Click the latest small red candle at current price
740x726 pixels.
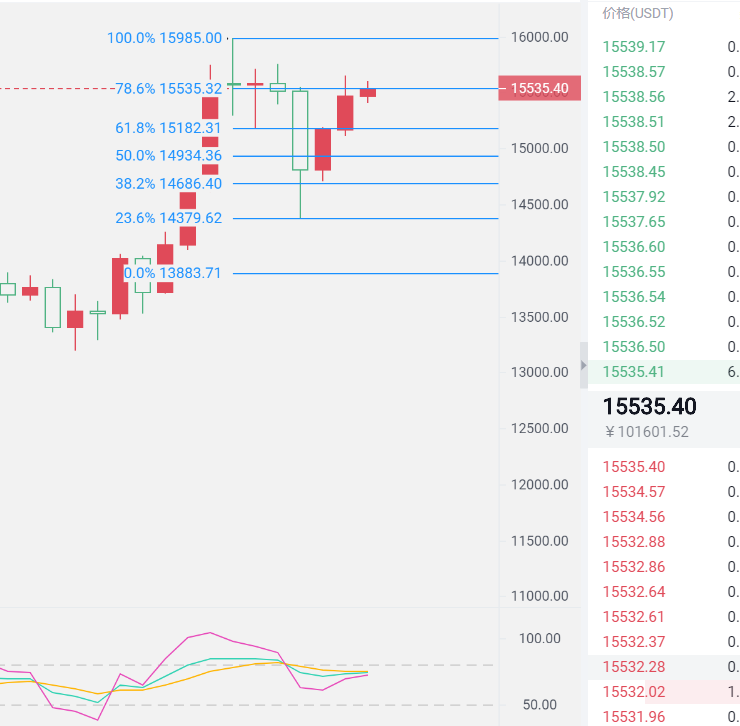tap(368, 93)
